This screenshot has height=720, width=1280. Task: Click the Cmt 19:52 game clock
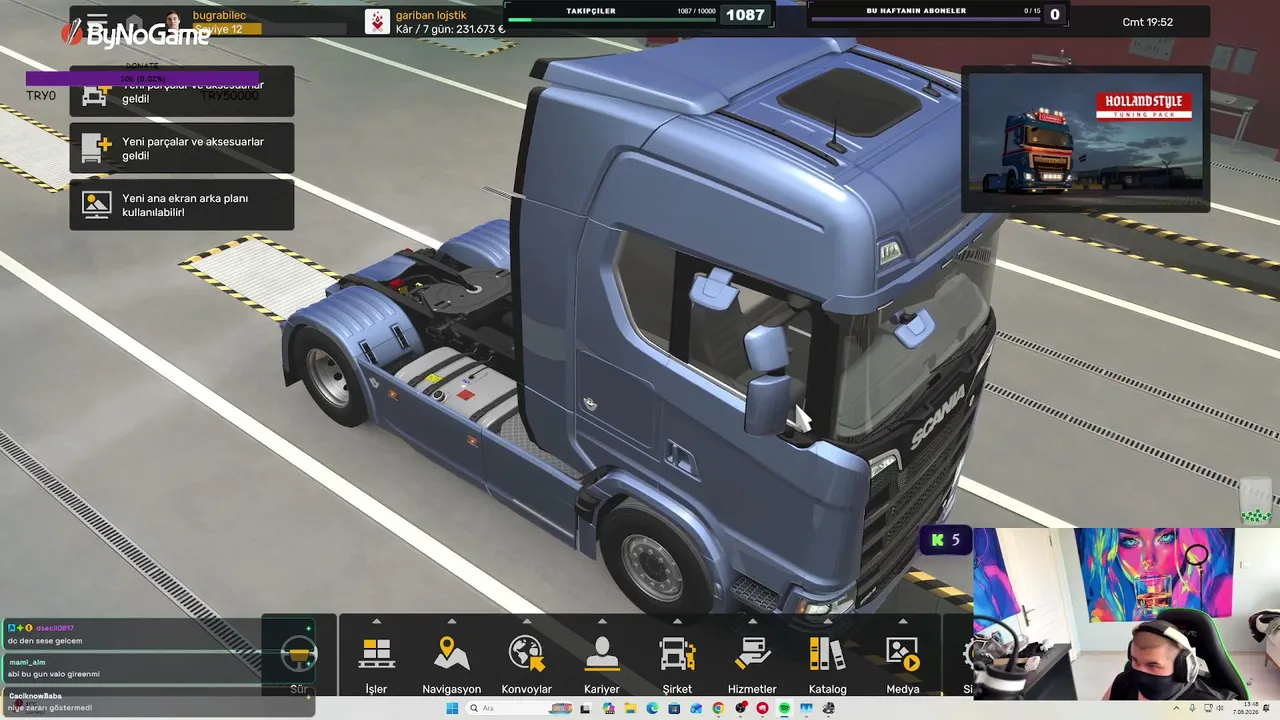(x=1147, y=22)
